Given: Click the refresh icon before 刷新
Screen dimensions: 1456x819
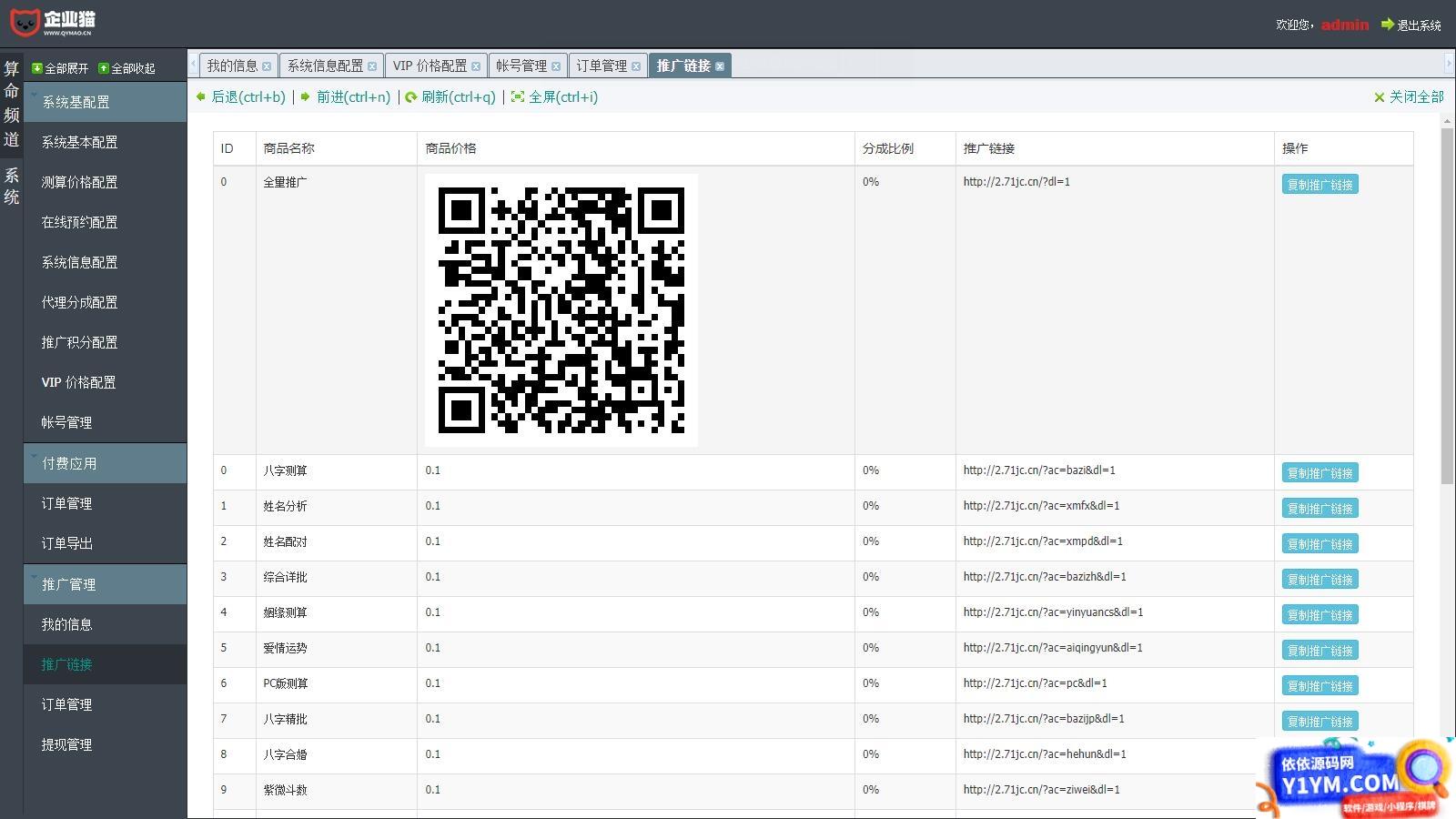Looking at the screenshot, I should pyautogui.click(x=411, y=96).
